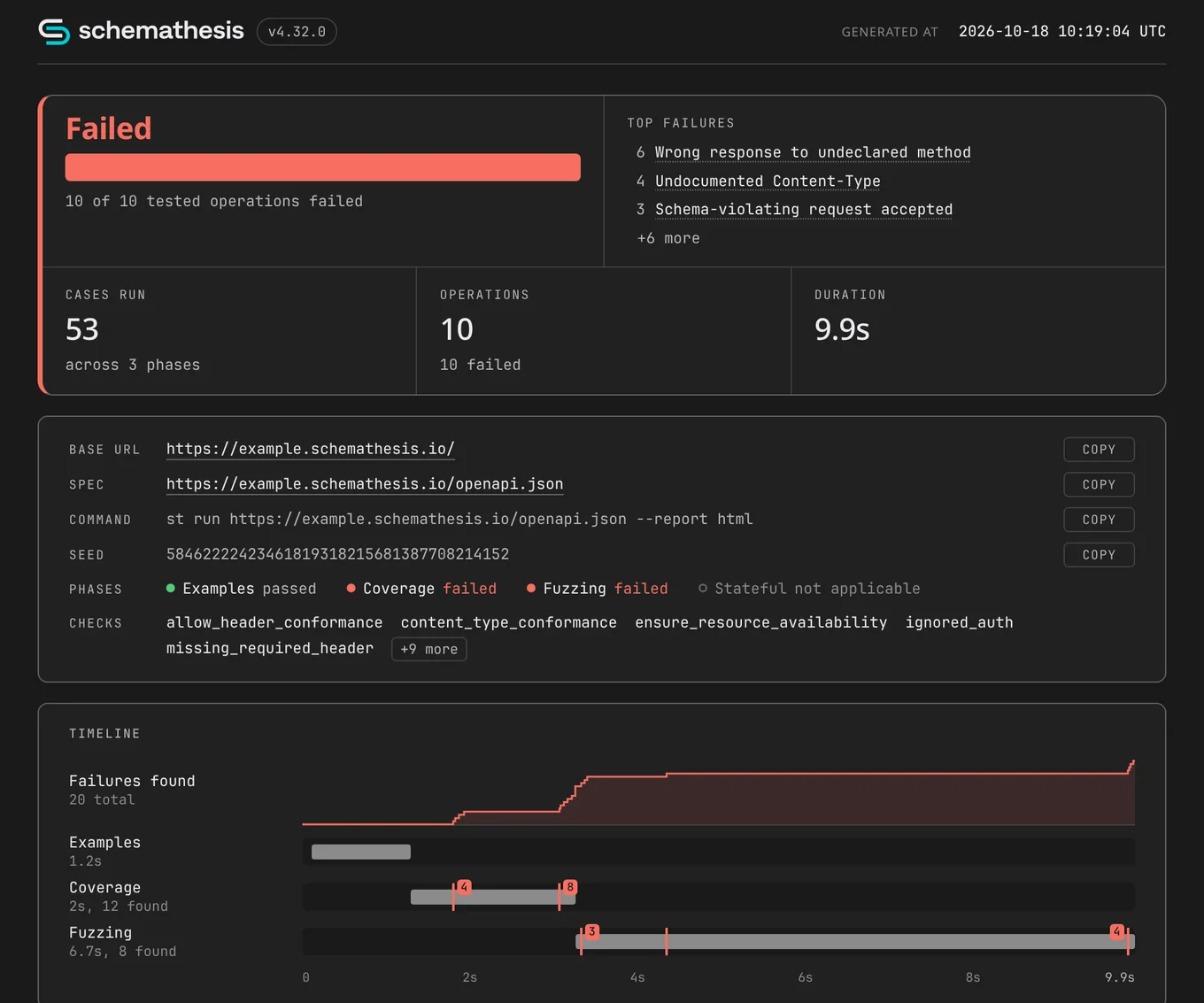
Task: Click the content_type_conformance check
Action: pyautogui.click(x=509, y=622)
